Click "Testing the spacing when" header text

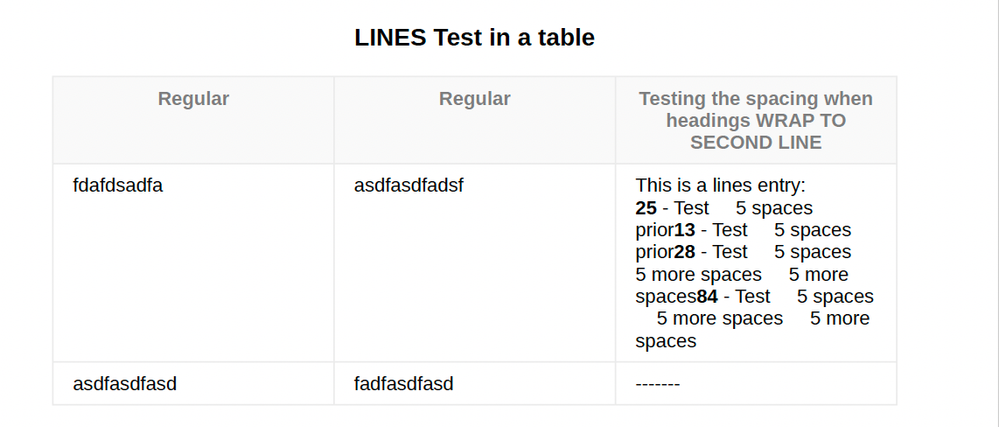(755, 99)
